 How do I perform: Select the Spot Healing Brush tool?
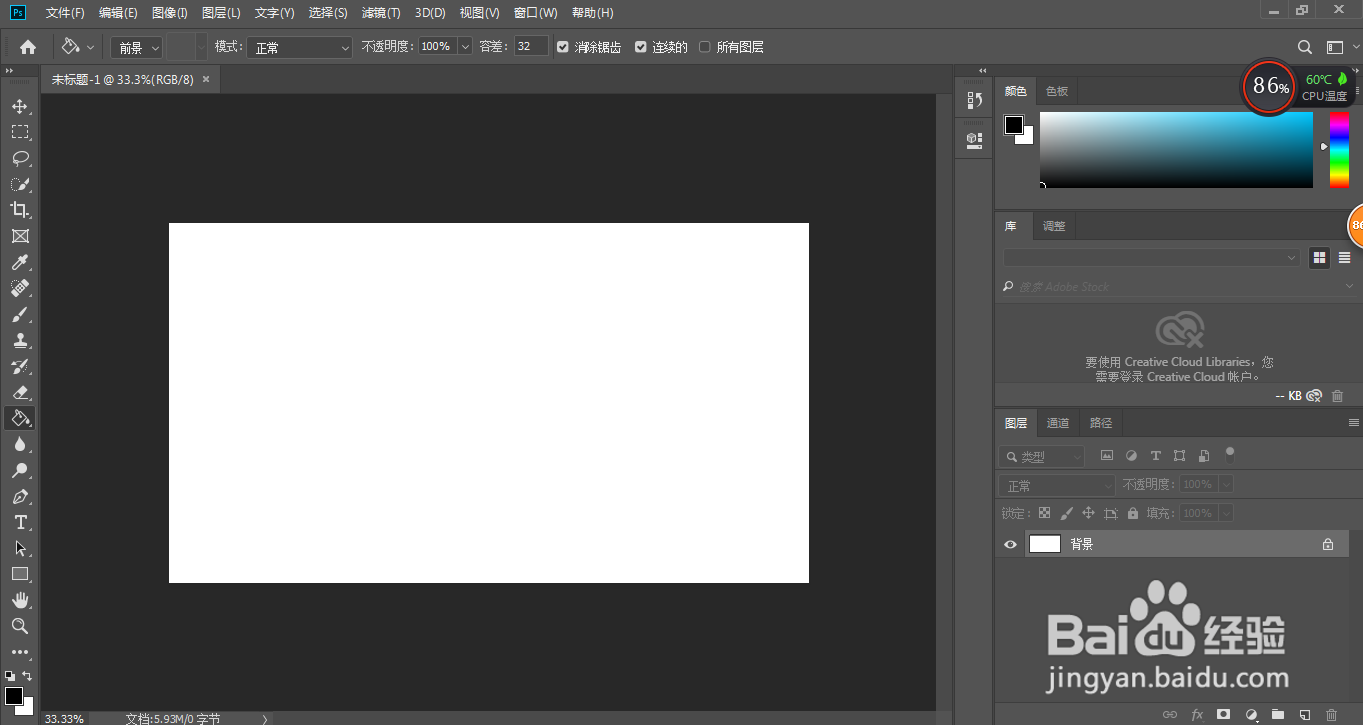[x=20, y=288]
